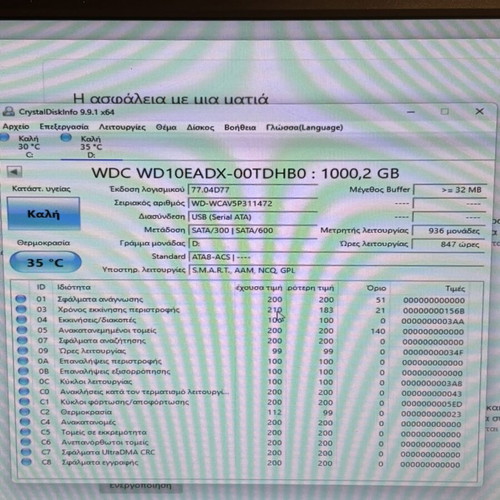The image size is (500, 500).
Task: Click the Ιδιότητα column header
Action: 74,287
